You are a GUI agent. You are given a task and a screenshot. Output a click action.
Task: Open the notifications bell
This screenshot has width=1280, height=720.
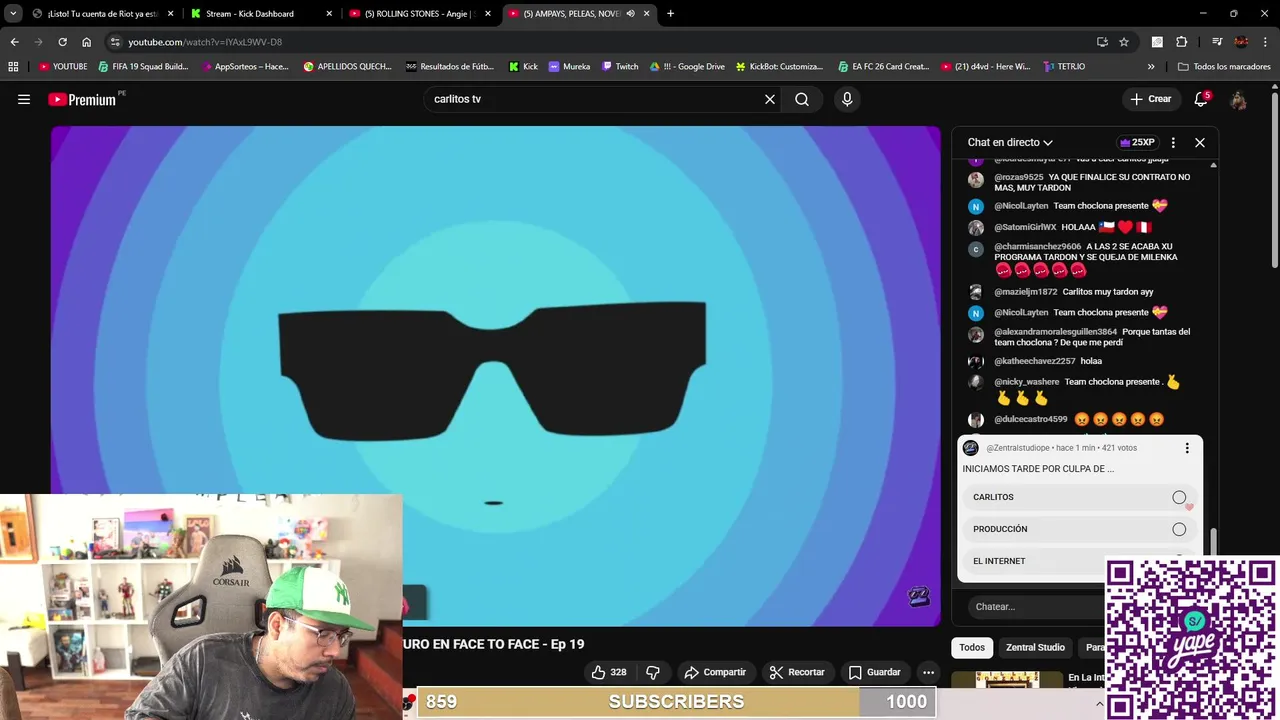tap(1201, 99)
